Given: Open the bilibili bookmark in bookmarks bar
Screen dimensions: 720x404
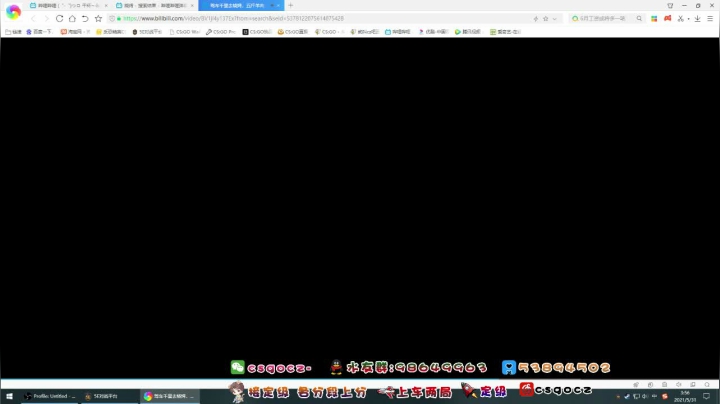Looking at the screenshot, I should pos(398,32).
